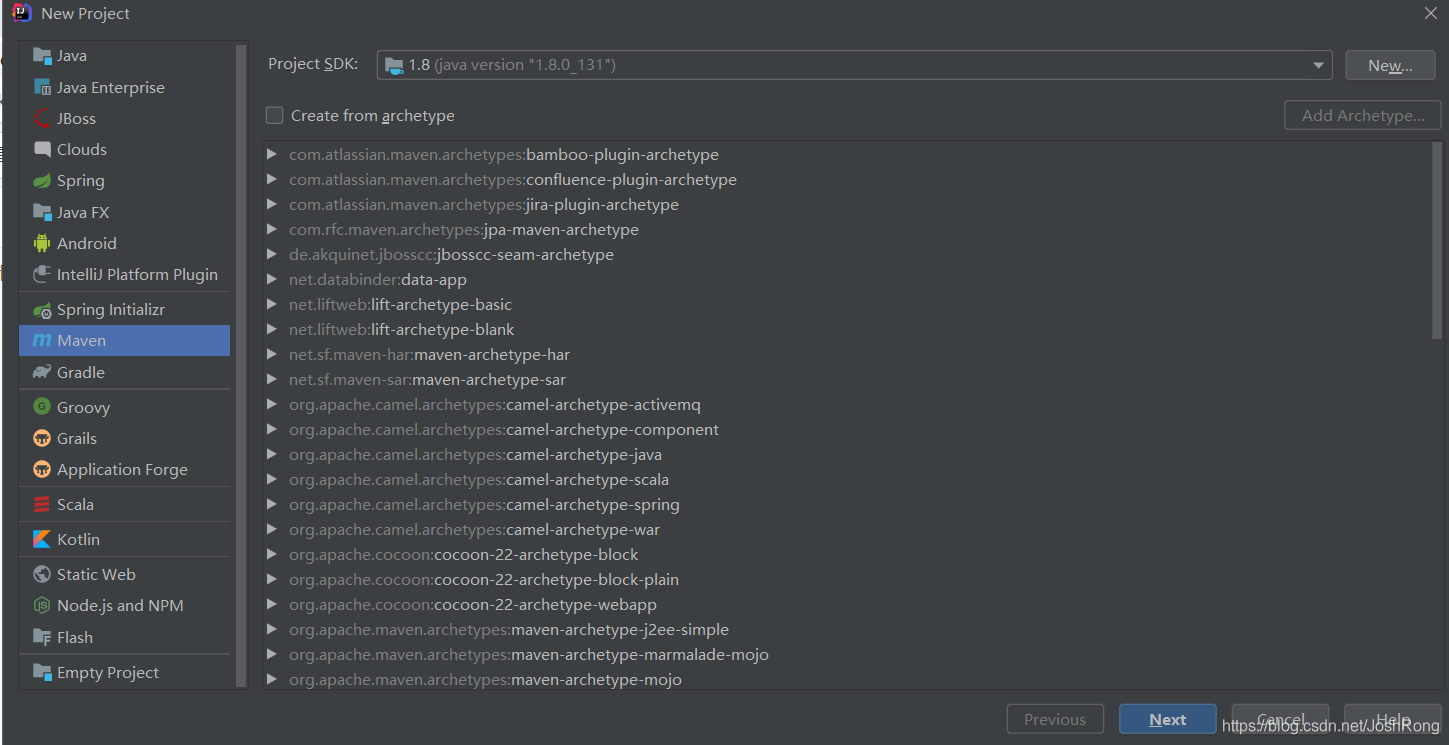1449x745 pixels.
Task: Expand bamboo-plugin-archetype node
Action: pos(272,154)
